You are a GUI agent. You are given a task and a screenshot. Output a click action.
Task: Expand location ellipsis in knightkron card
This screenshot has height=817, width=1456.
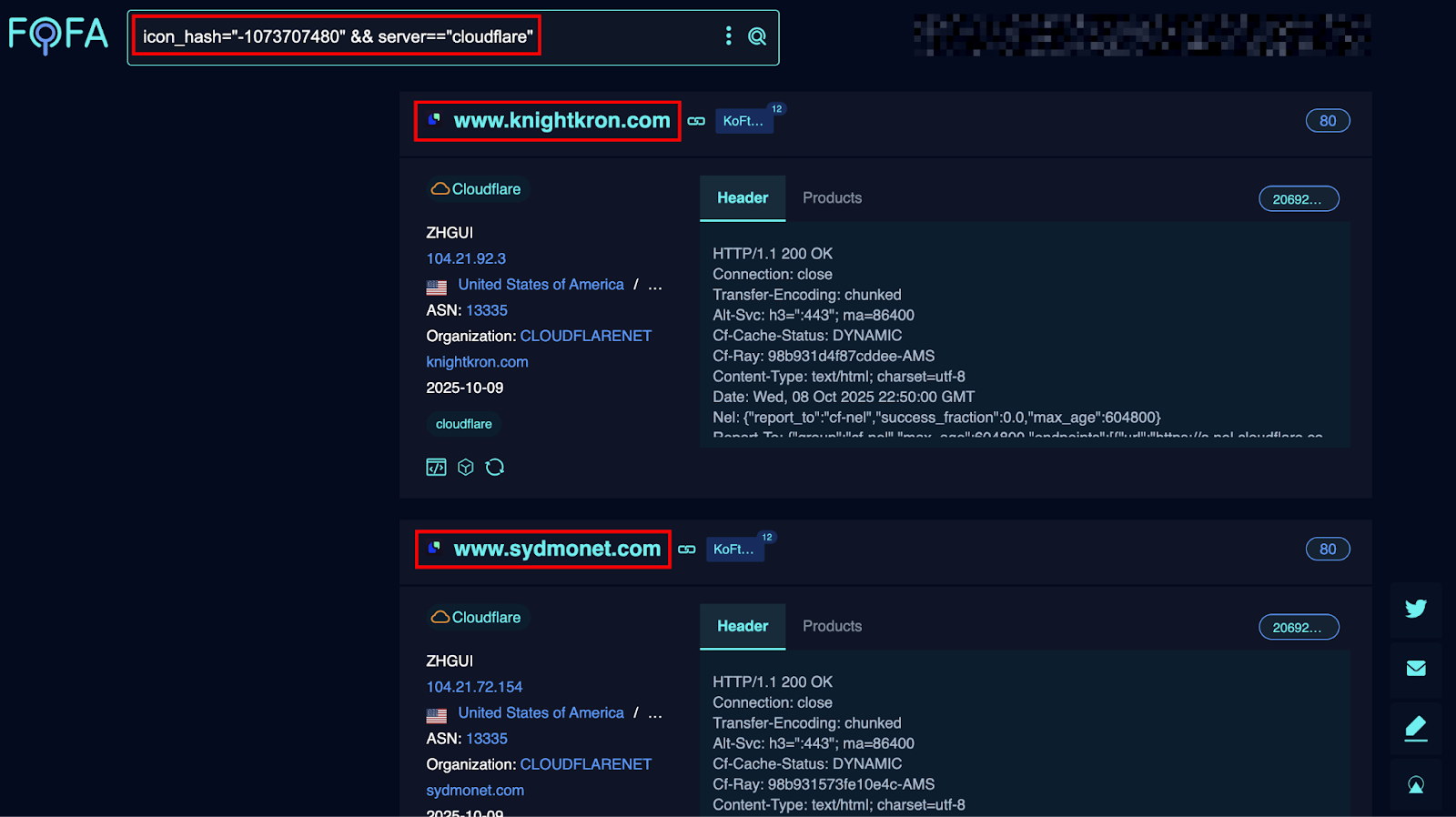(655, 286)
